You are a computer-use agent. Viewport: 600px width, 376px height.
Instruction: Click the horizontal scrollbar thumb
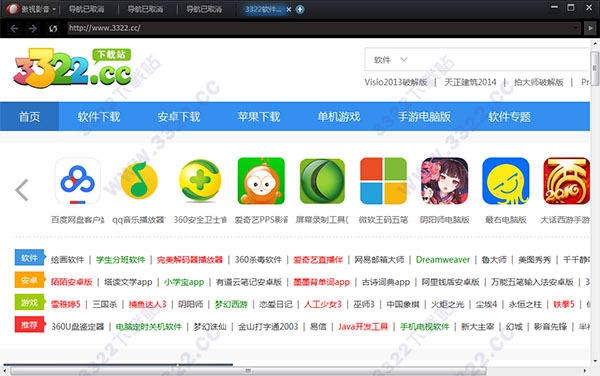(x=249, y=371)
